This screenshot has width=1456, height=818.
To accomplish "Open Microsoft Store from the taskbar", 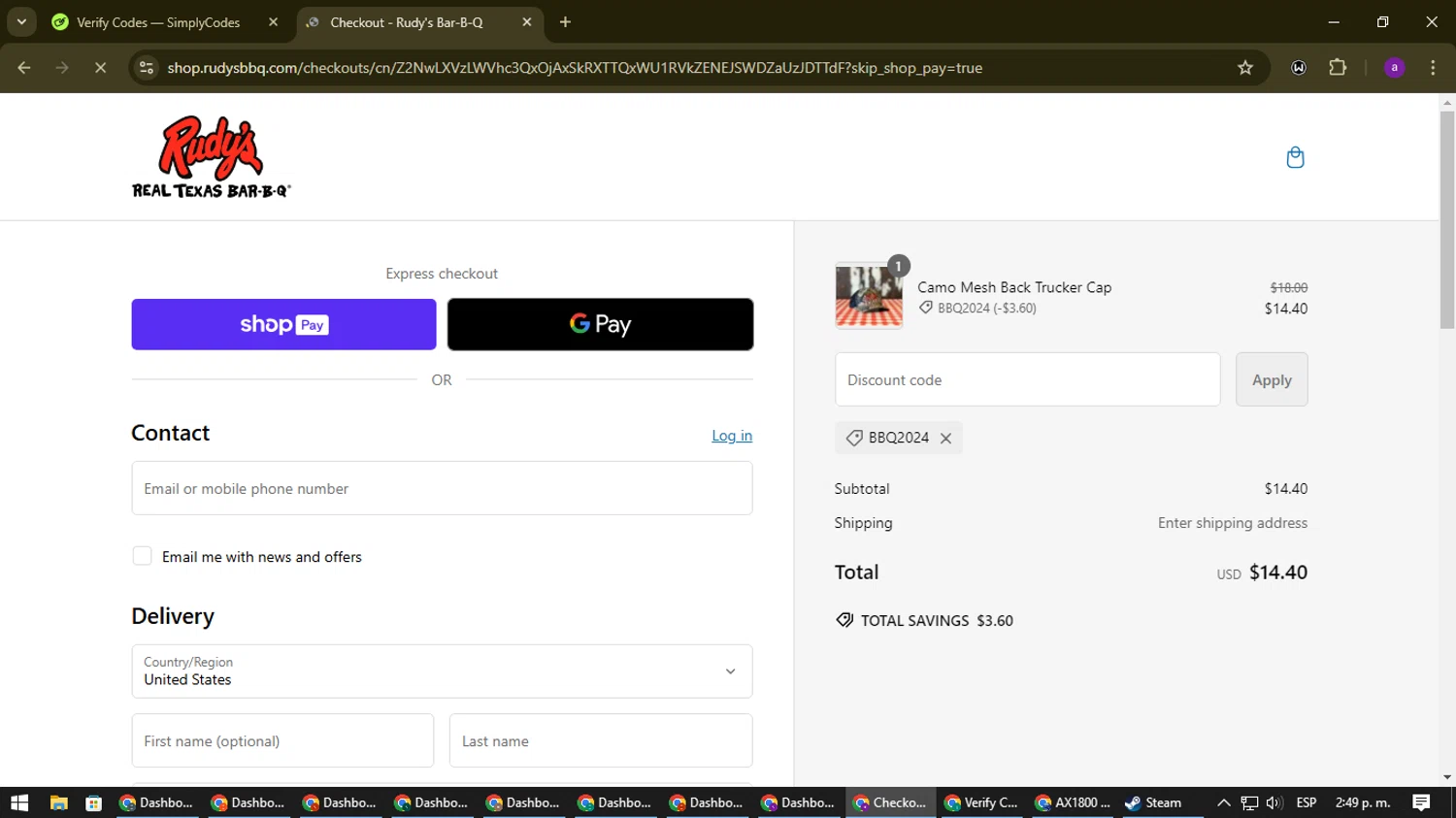I will click(x=93, y=802).
